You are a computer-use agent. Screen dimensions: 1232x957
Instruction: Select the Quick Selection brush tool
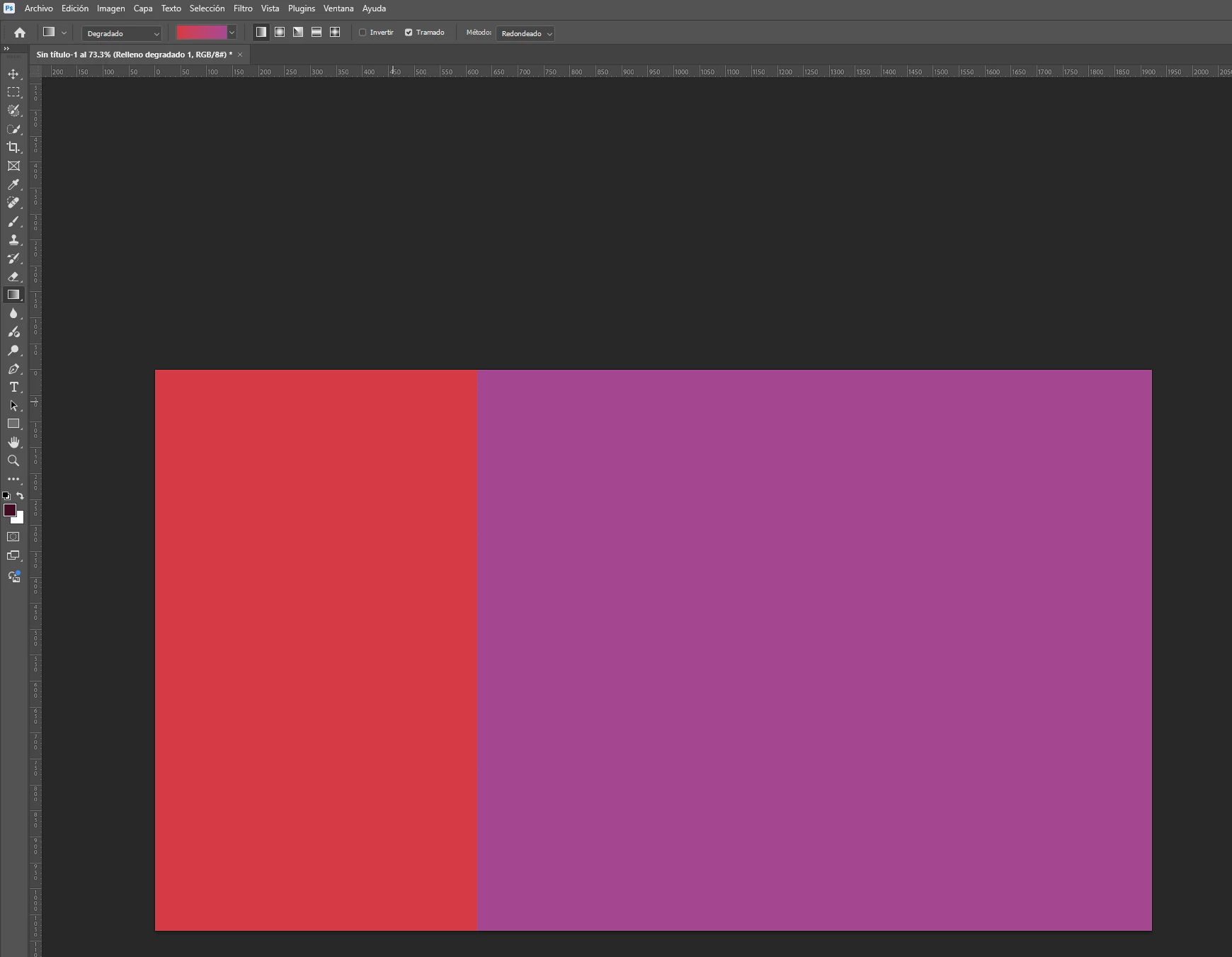pos(13,129)
